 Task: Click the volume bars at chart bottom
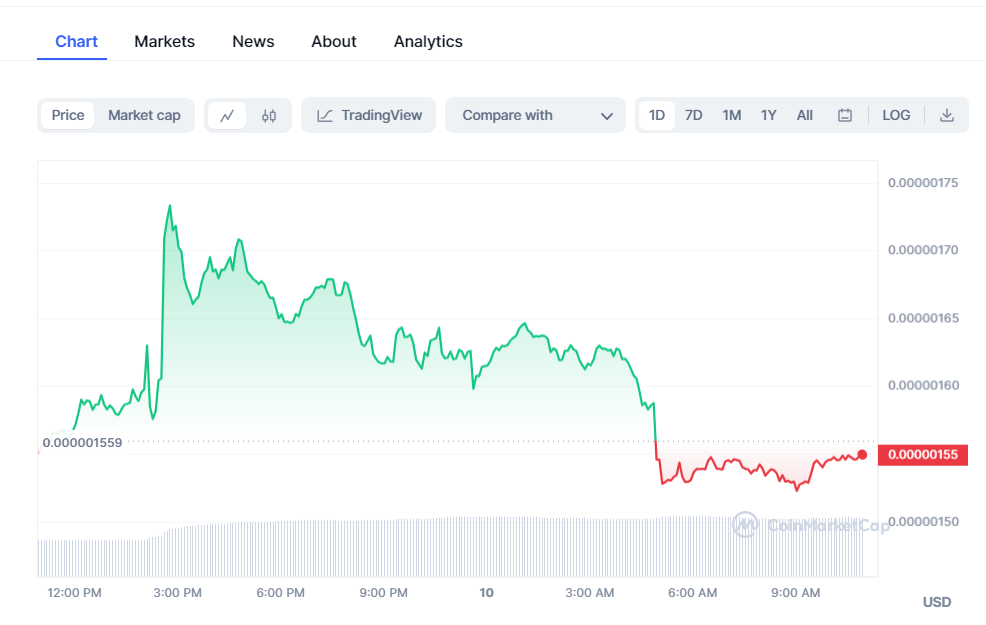[450, 548]
